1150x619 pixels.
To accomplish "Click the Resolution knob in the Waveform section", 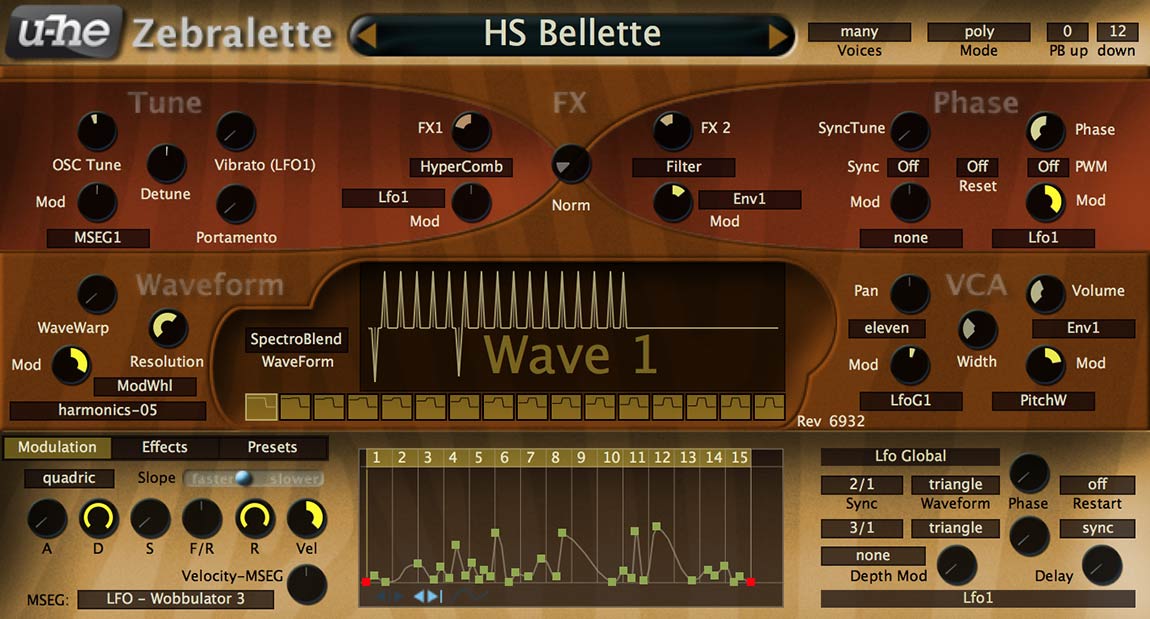I will tap(168, 328).
